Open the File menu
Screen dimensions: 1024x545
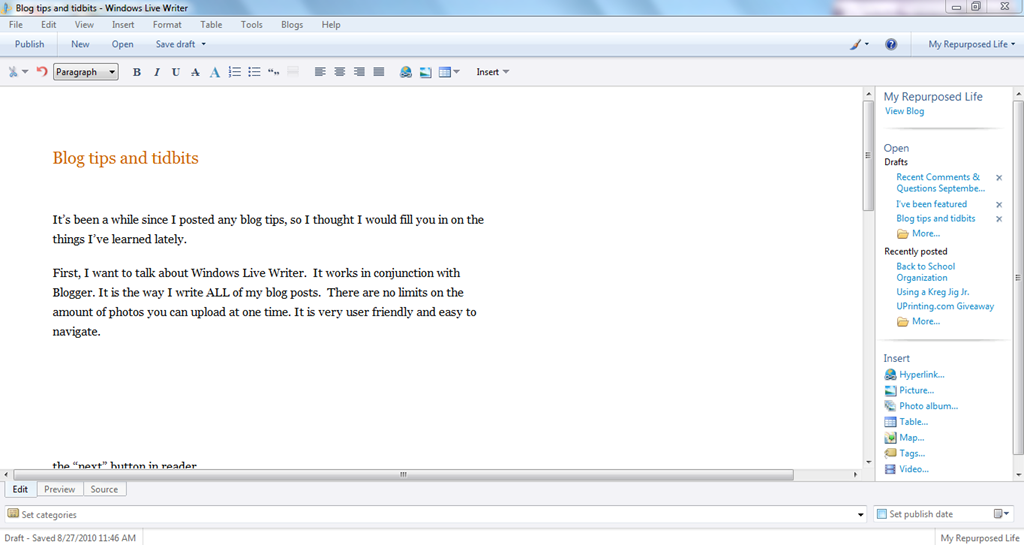[16, 25]
